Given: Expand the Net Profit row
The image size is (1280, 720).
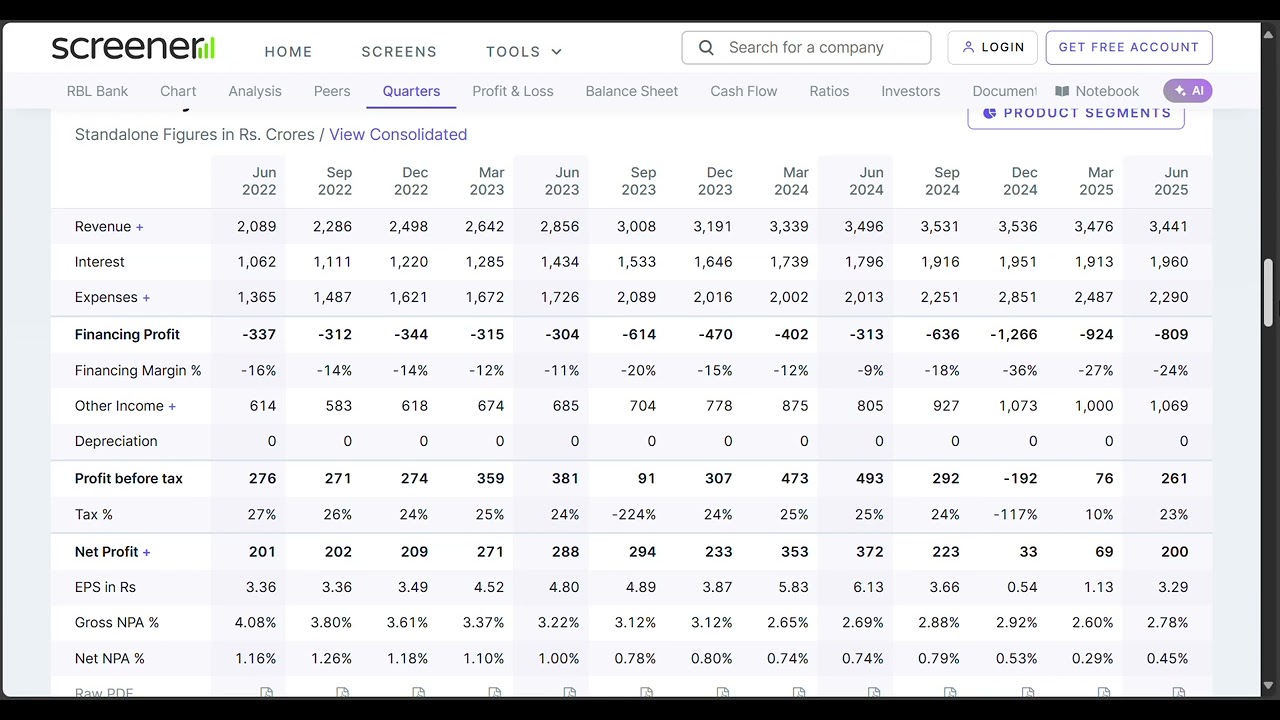Looking at the screenshot, I should 146,552.
